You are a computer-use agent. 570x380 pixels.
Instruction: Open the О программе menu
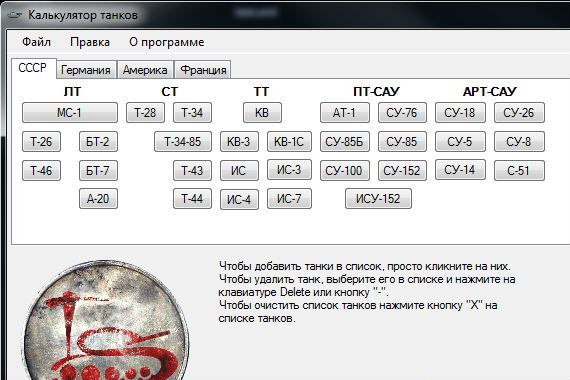point(166,42)
